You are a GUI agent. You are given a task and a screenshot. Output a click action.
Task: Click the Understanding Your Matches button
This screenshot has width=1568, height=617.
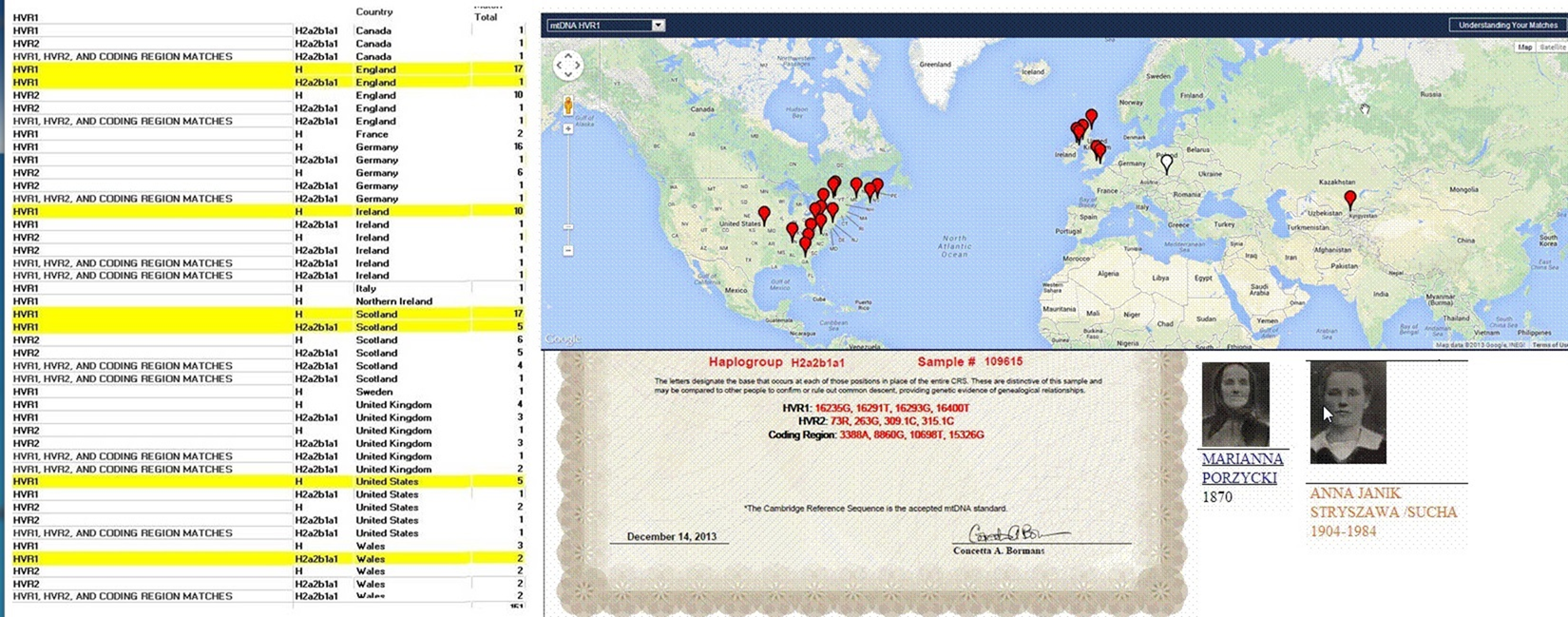coord(1507,25)
